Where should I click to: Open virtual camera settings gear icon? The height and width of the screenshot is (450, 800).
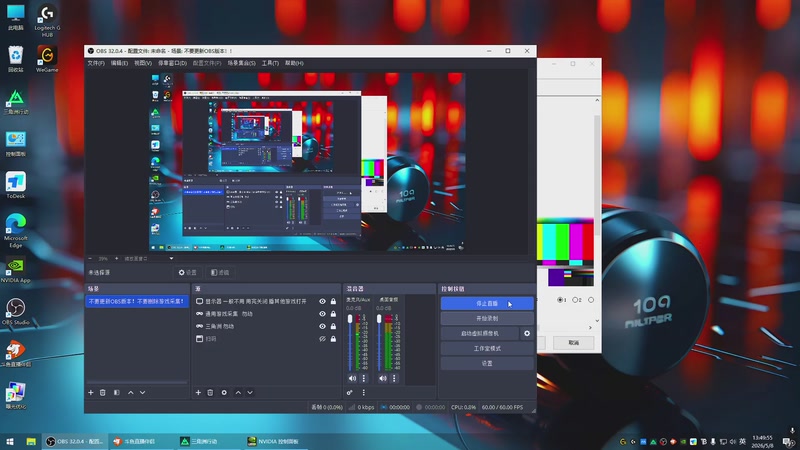[x=527, y=333]
